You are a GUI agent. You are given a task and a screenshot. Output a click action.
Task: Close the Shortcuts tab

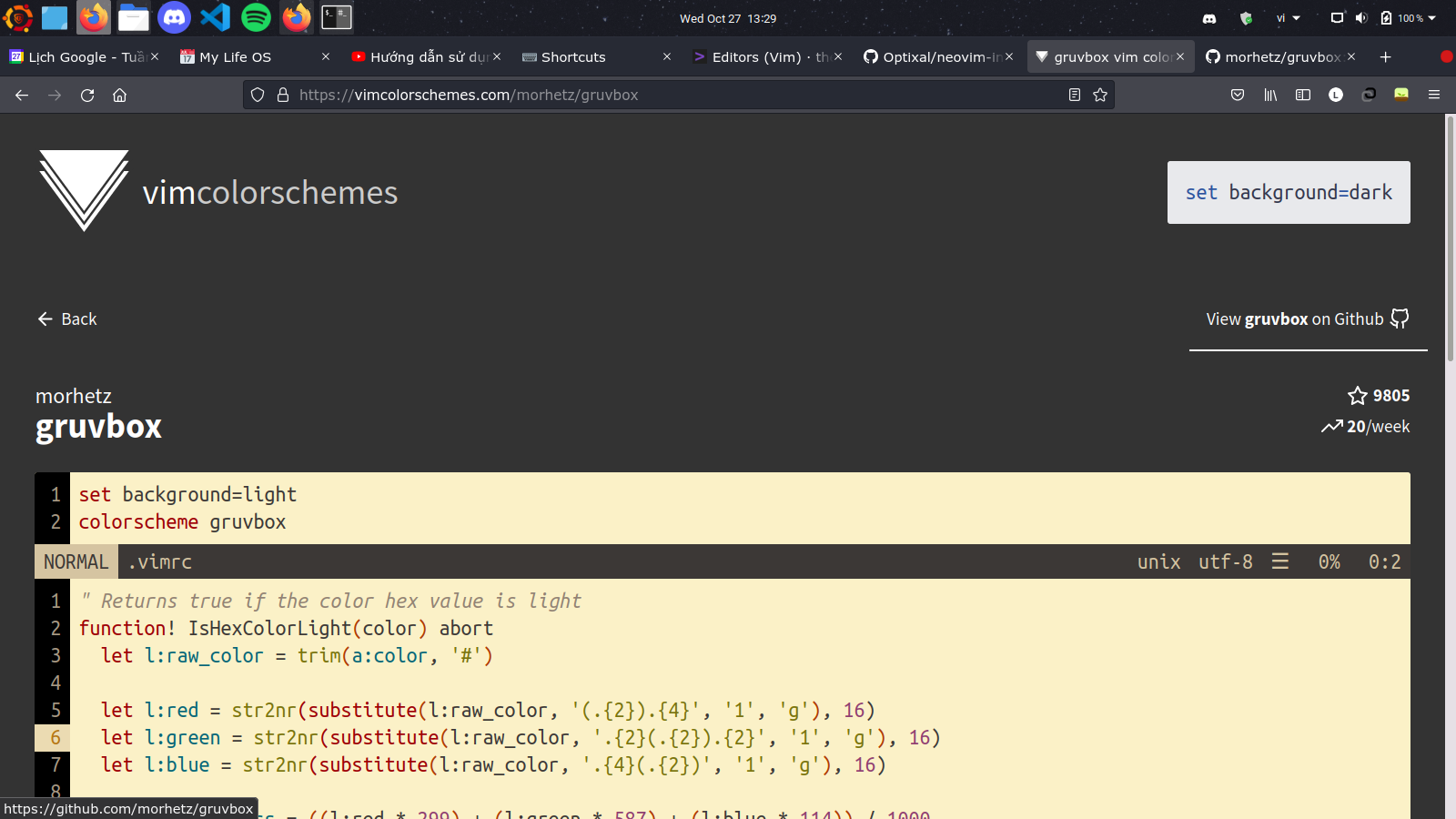[667, 56]
